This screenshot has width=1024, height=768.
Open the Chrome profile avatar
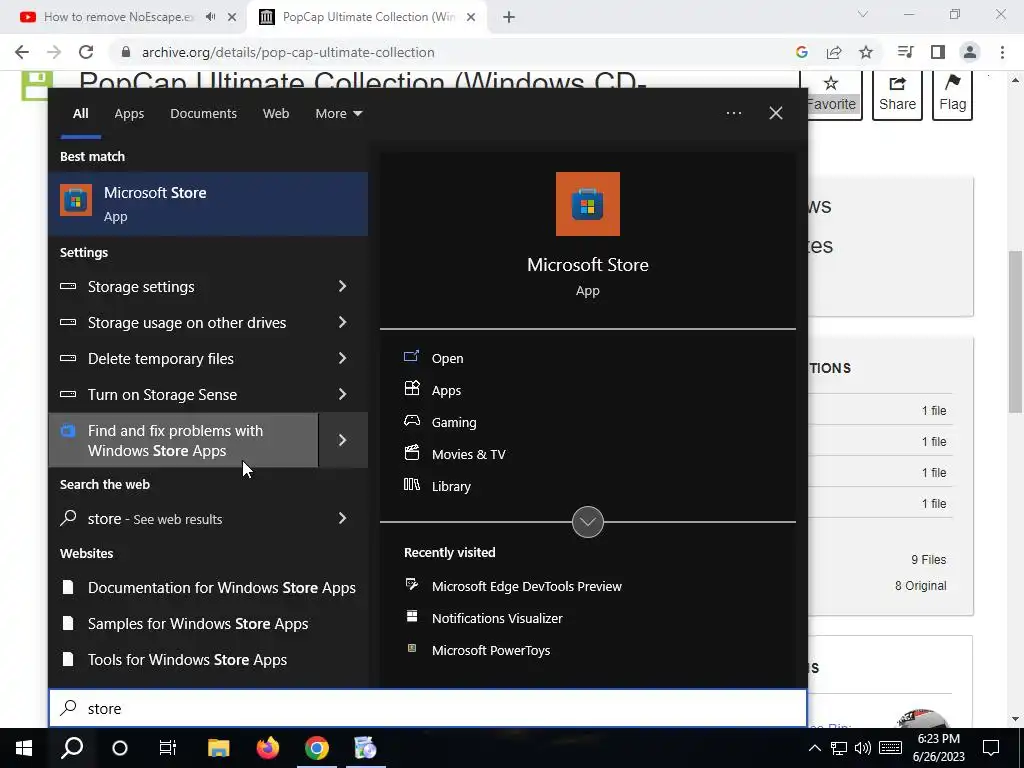[x=970, y=52]
